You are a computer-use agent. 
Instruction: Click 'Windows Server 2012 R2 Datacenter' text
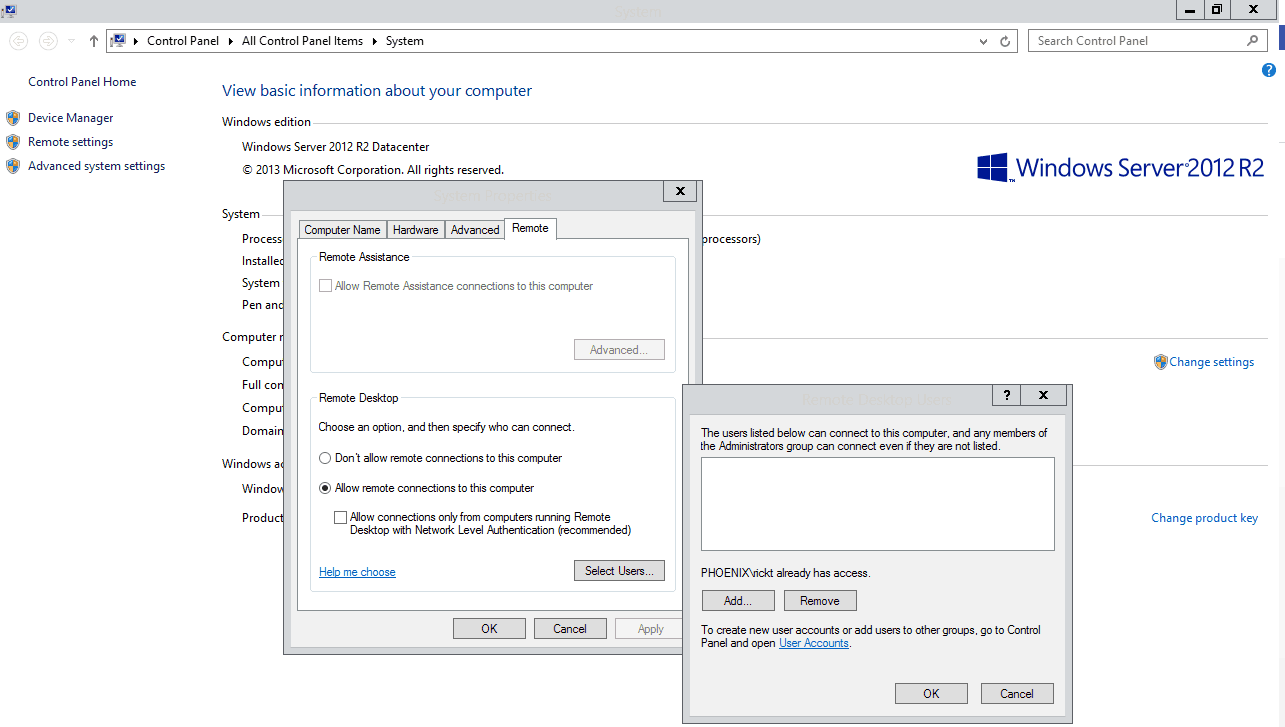pyautogui.click(x=335, y=147)
